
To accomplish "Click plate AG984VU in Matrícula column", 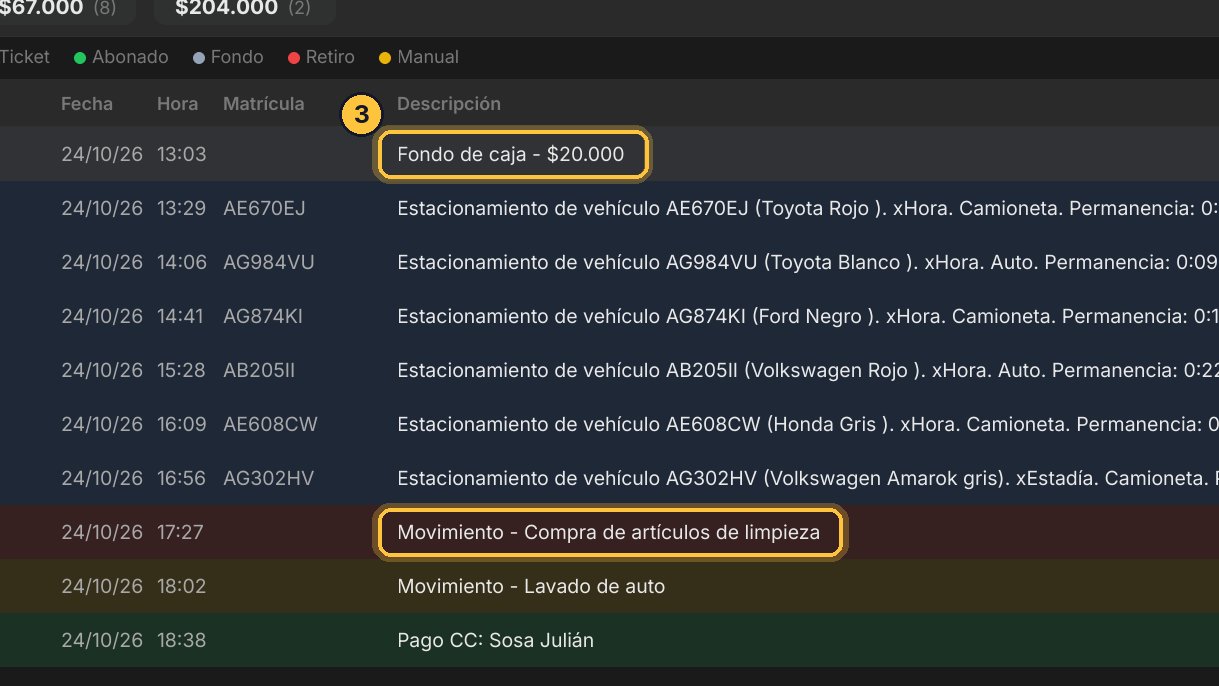I will click(x=269, y=262).
